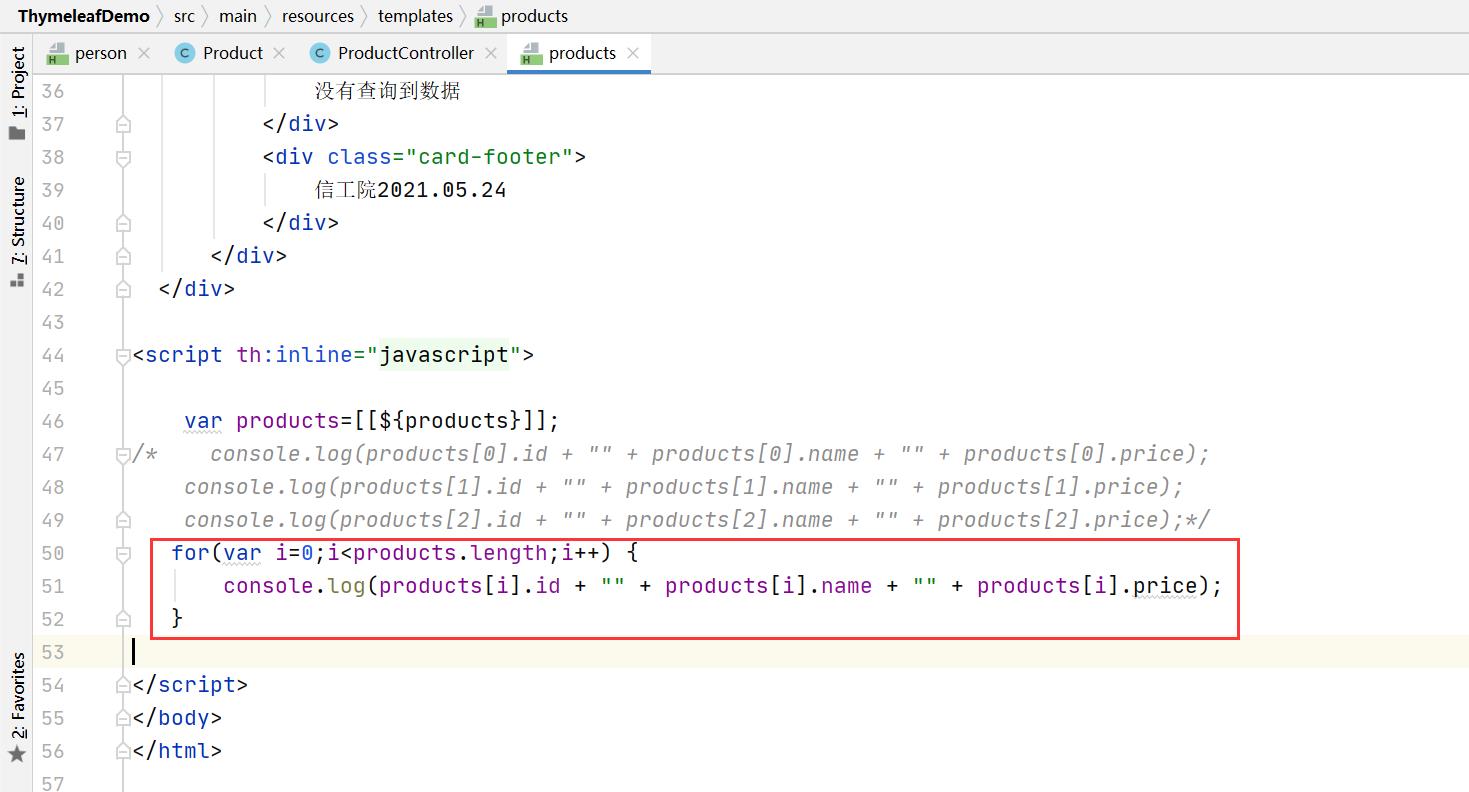1469x792 pixels.
Task: Select the products file in the breadcrumb
Action: coord(534,16)
